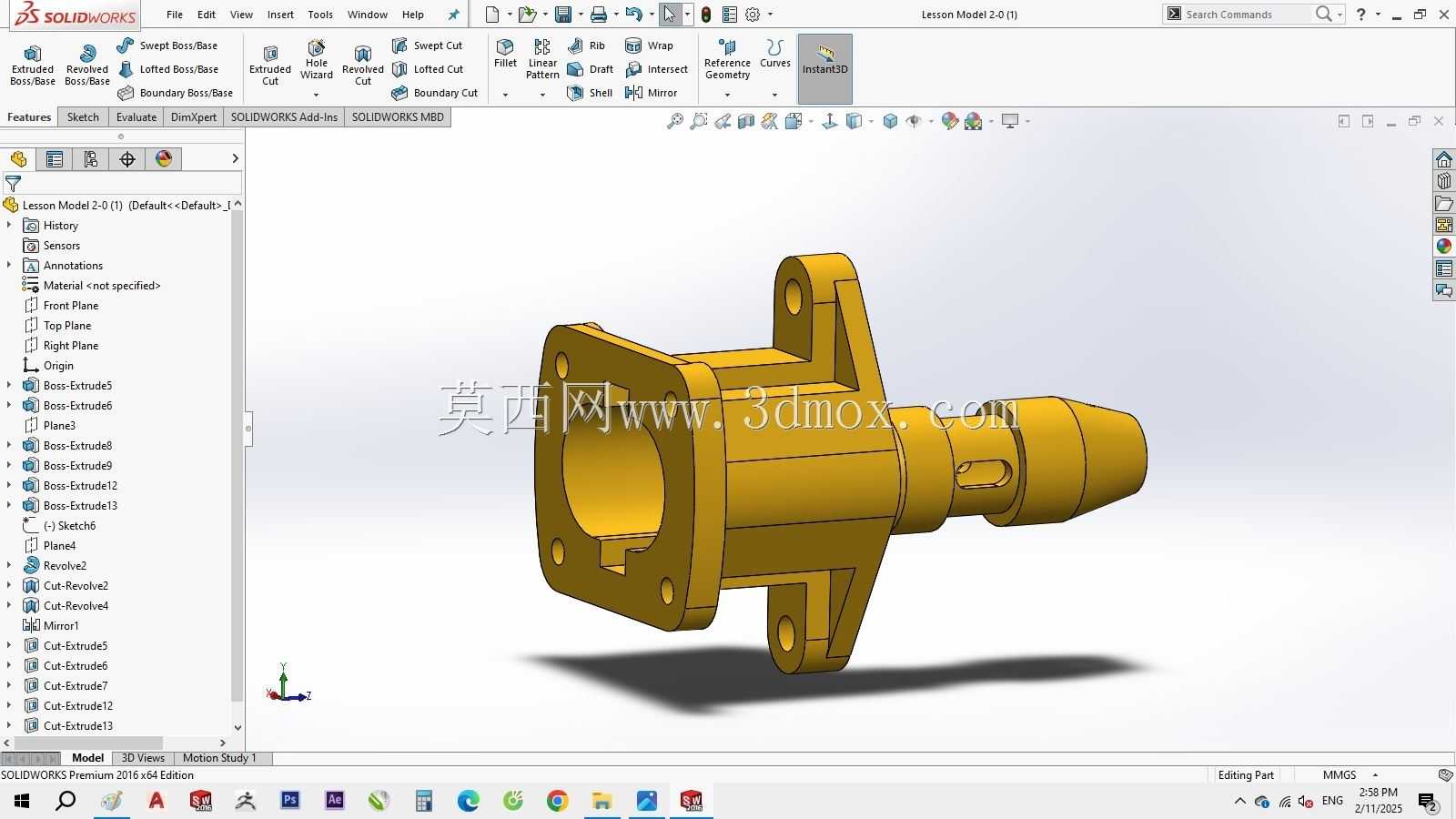
Task: Choose the Boundary Cut tool
Action: point(434,93)
